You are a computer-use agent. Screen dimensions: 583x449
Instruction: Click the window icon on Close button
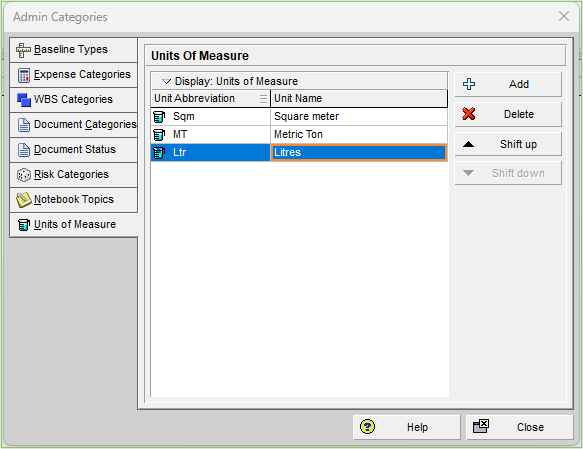click(x=481, y=426)
